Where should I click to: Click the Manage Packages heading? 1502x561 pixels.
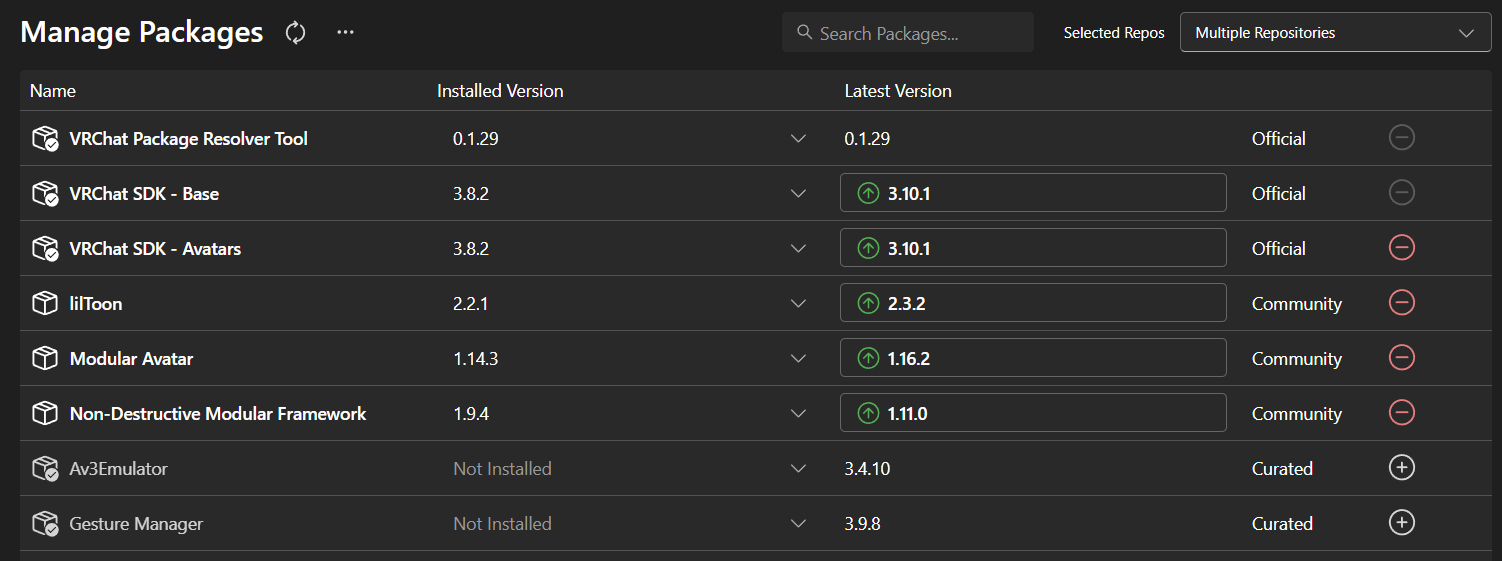[x=142, y=32]
